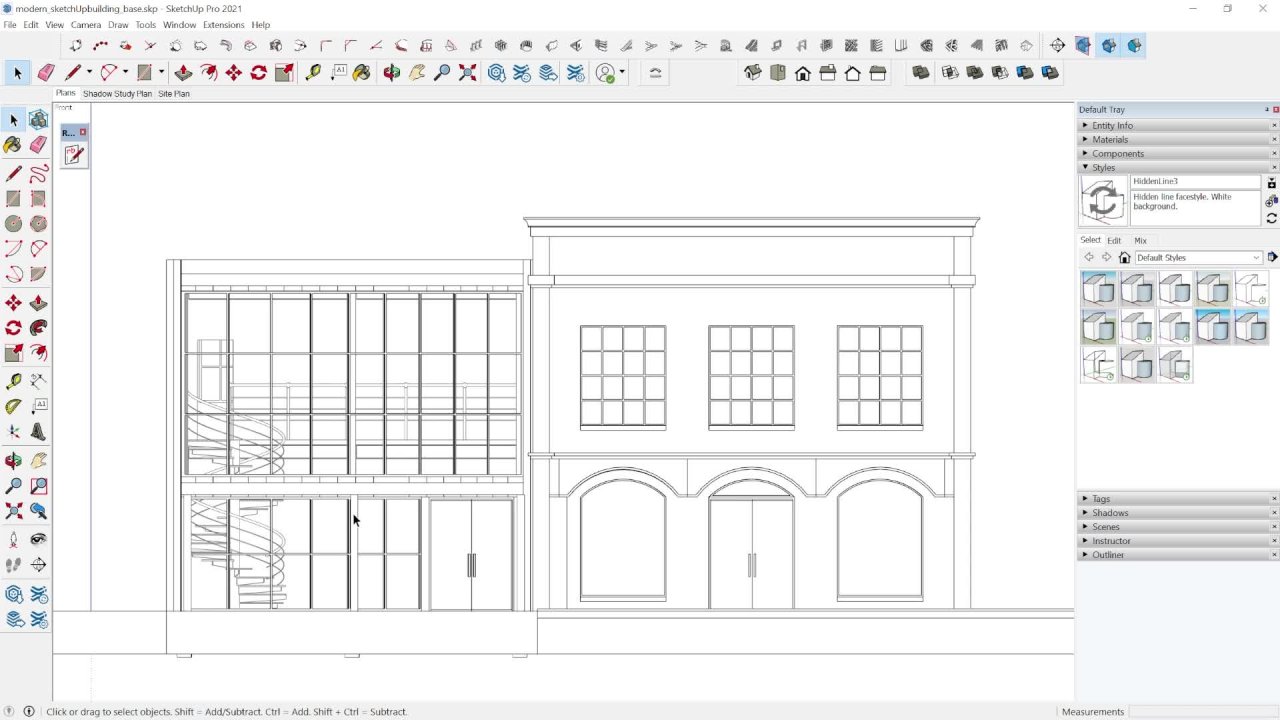Select the Orbit tool in the top toolbar

point(392,73)
